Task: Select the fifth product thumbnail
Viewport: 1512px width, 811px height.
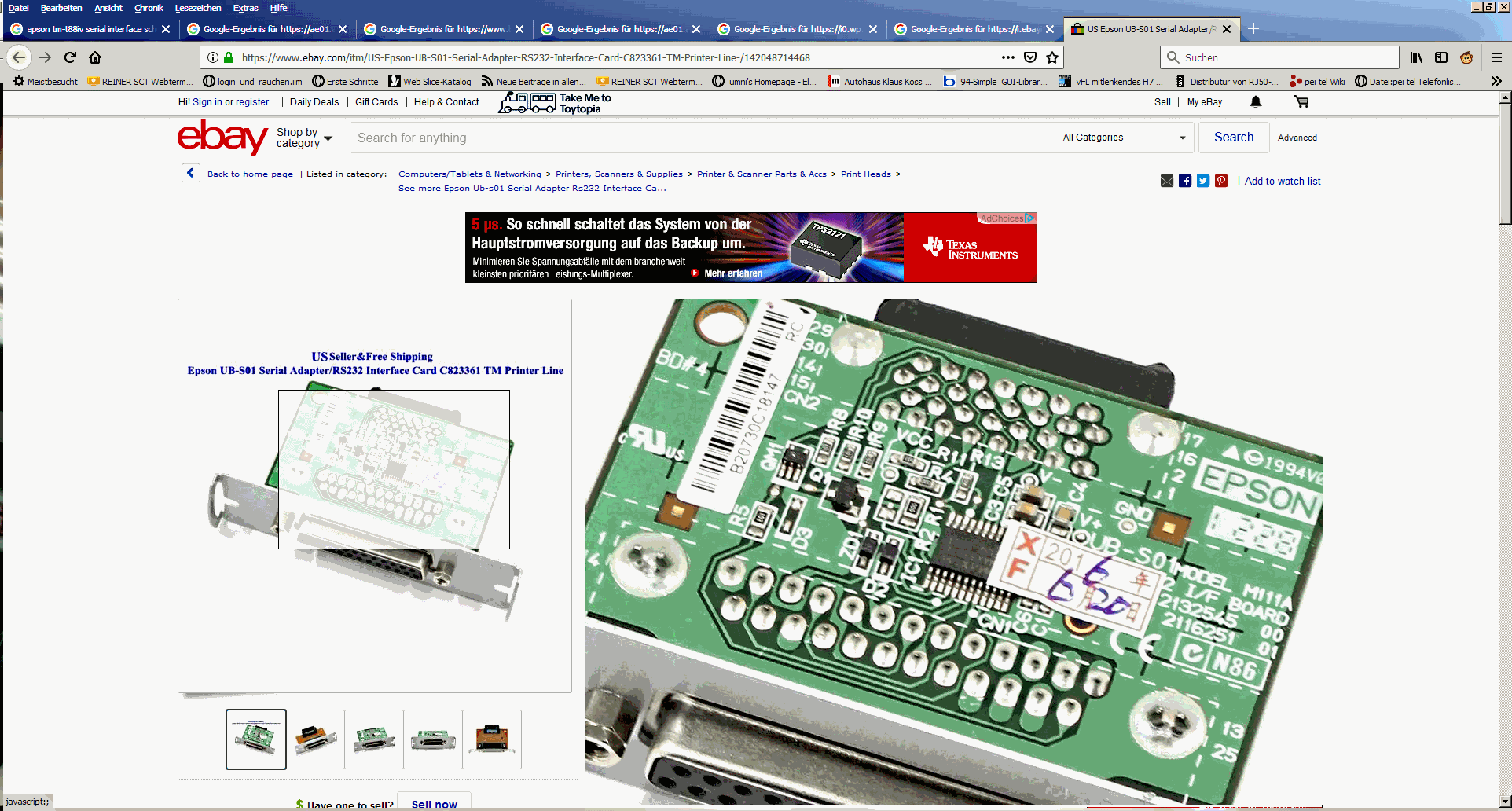Action: tap(492, 739)
